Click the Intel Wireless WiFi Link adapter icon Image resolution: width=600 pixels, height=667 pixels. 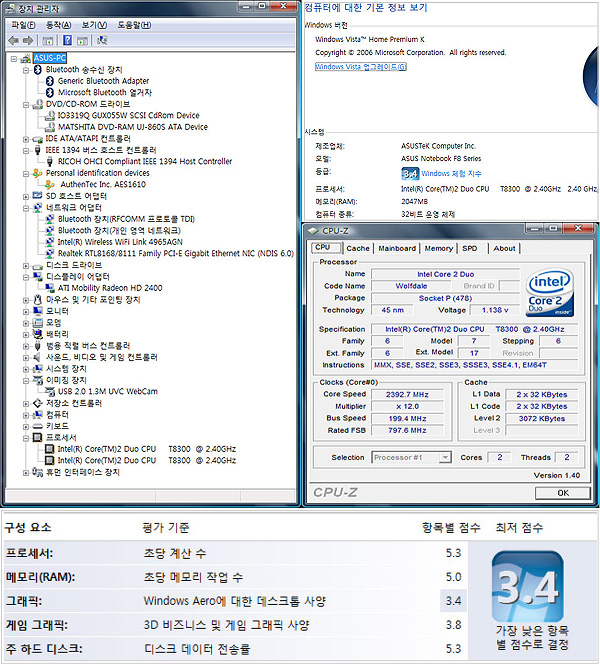tap(50, 242)
